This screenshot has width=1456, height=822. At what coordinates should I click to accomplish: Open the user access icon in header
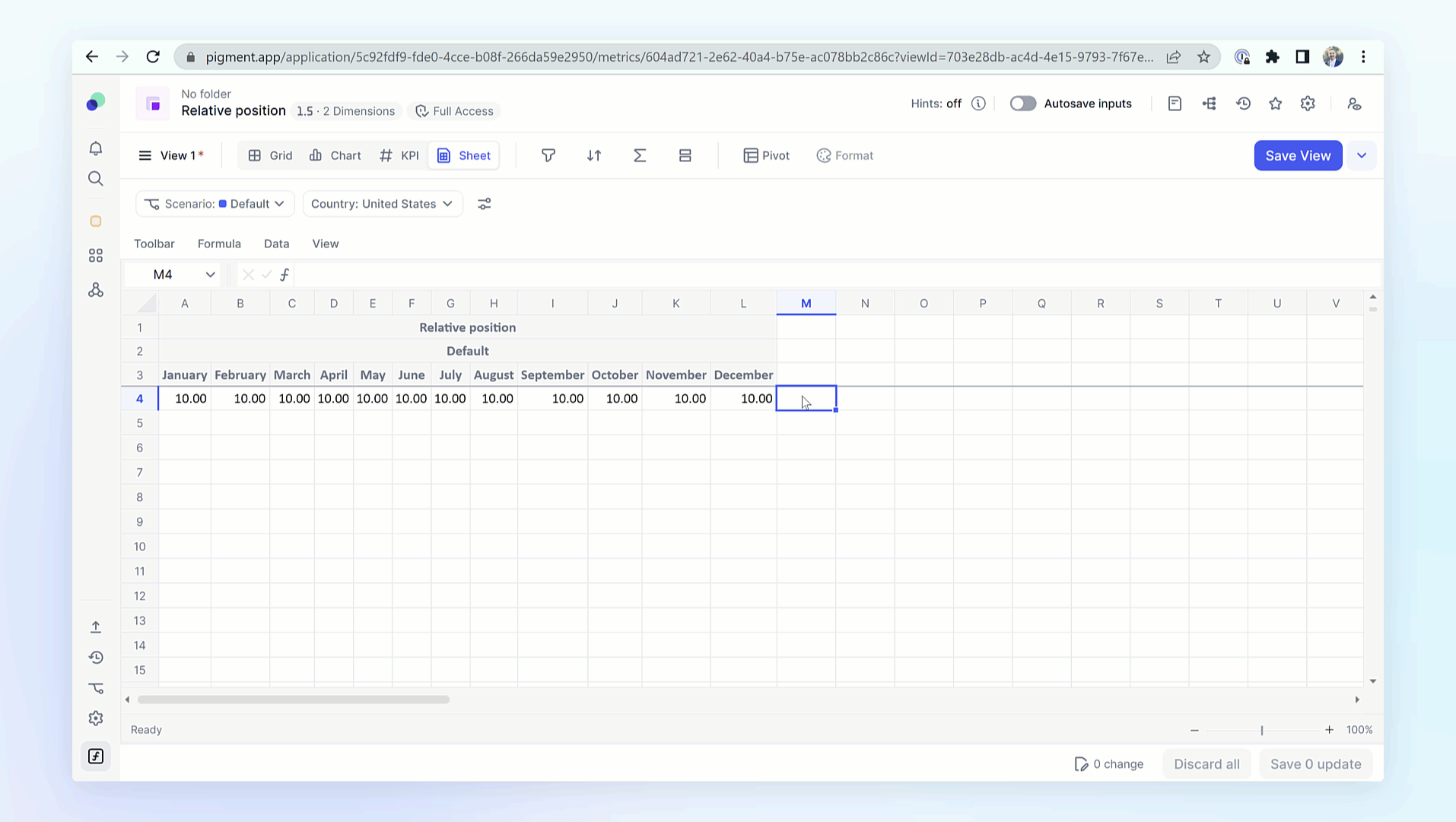tap(1354, 104)
